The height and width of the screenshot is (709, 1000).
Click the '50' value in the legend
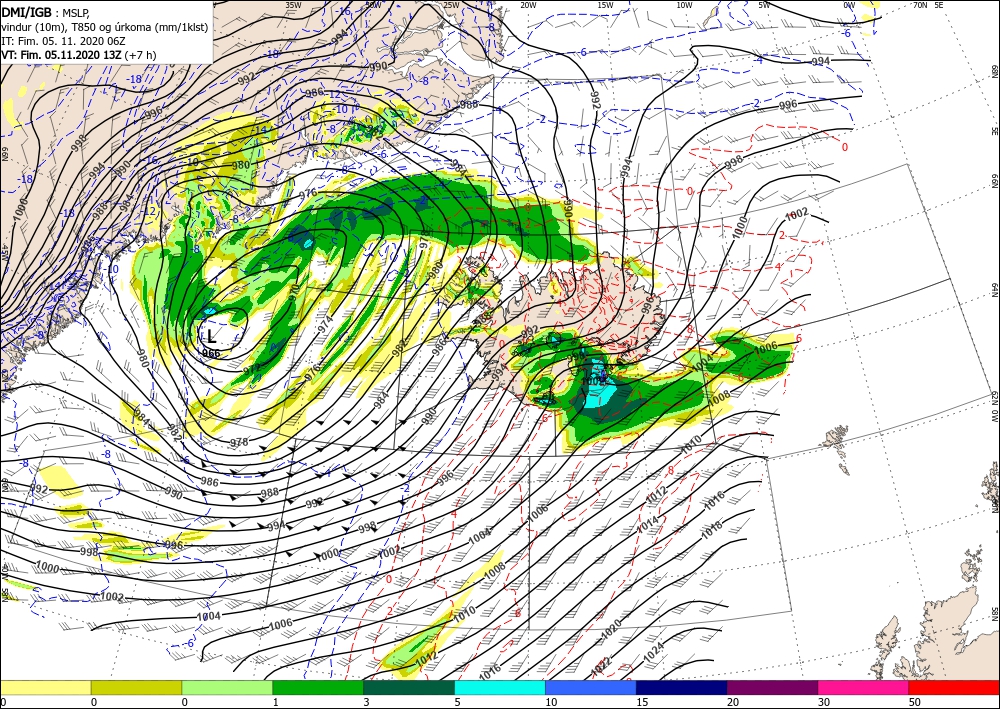point(916,702)
